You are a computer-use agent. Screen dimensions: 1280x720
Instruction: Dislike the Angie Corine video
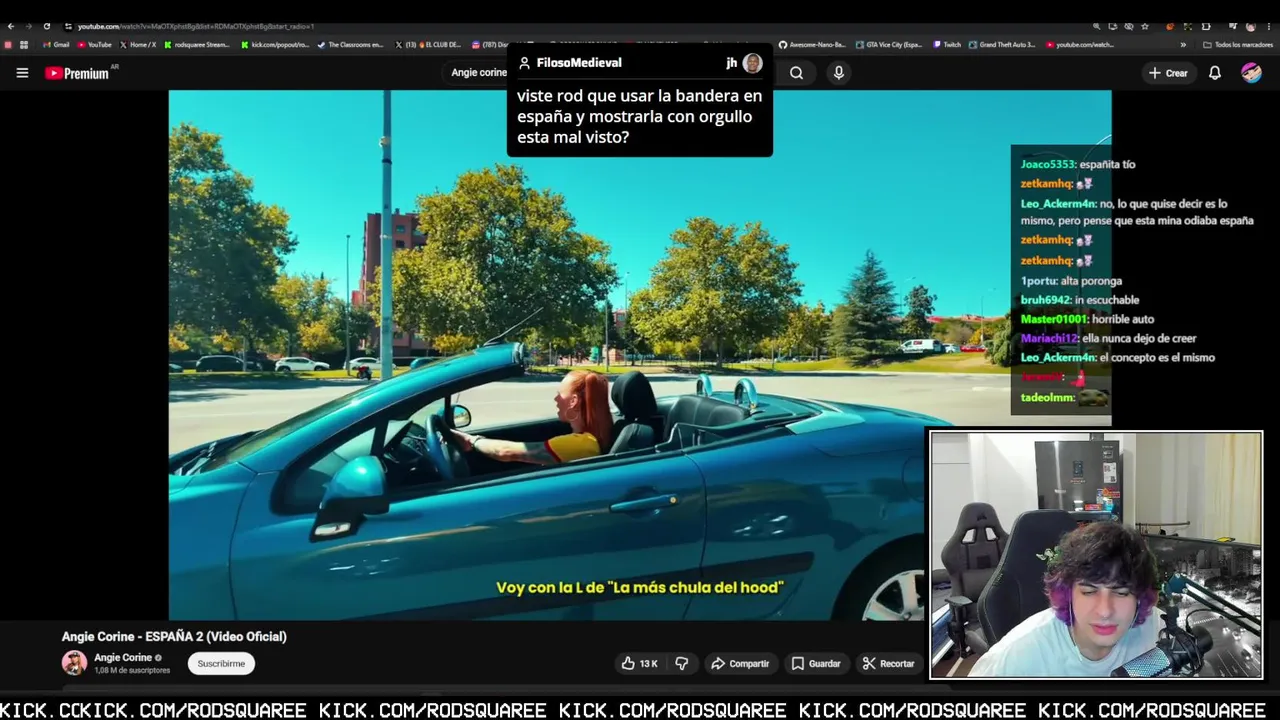[x=682, y=663]
